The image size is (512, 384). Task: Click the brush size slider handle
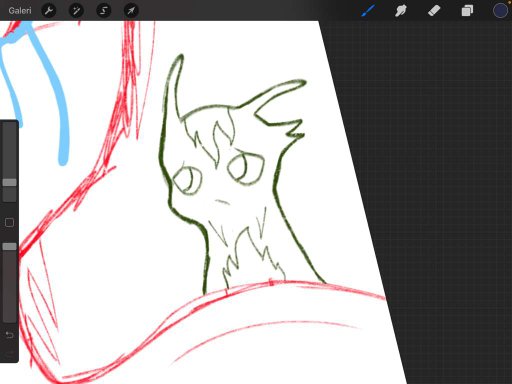pyautogui.click(x=9, y=182)
